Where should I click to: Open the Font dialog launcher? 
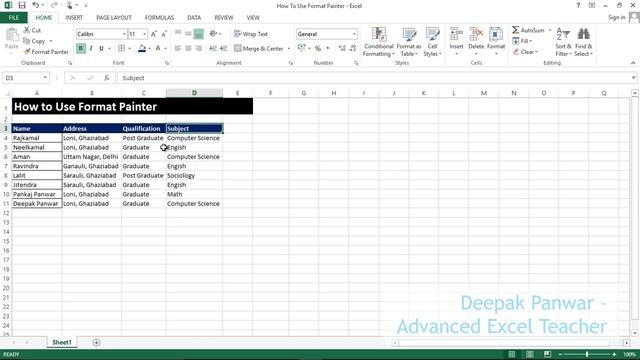coord(167,63)
